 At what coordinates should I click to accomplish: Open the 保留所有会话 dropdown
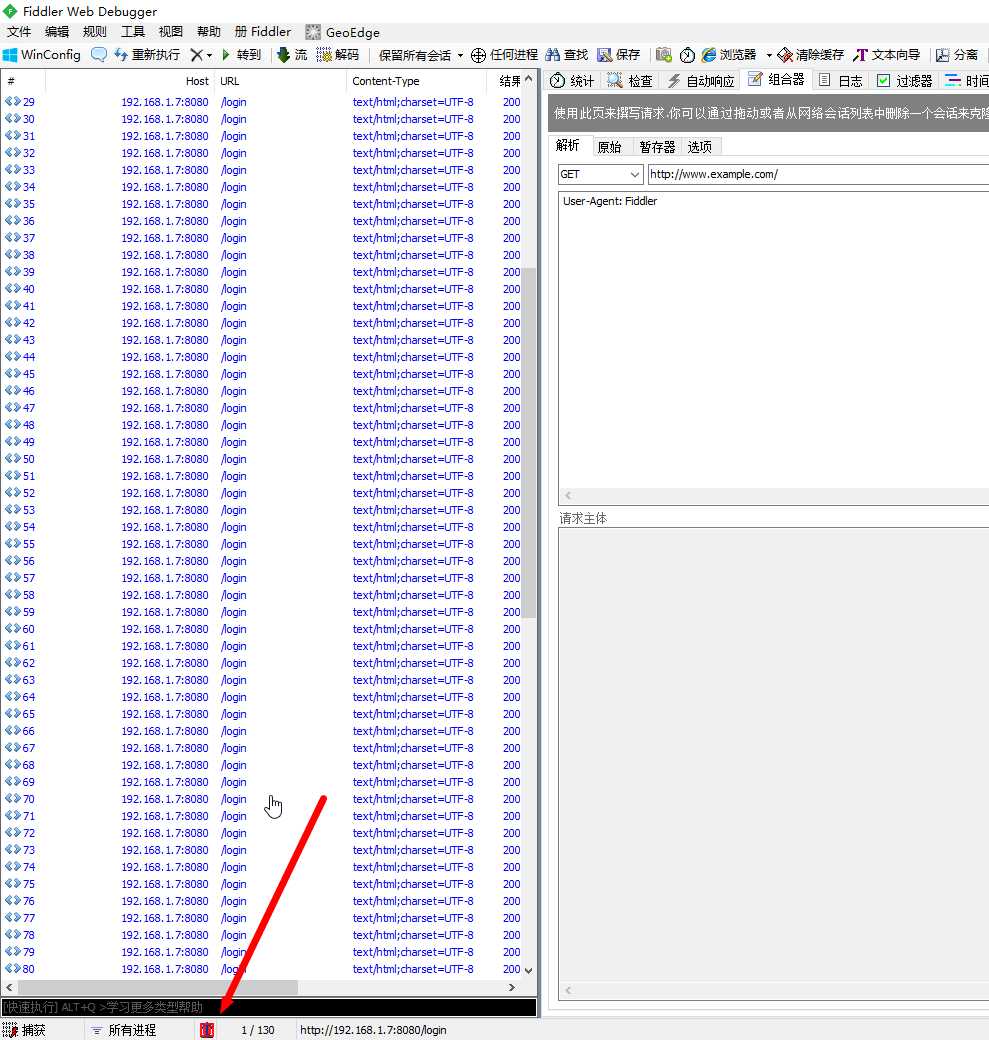click(x=421, y=55)
